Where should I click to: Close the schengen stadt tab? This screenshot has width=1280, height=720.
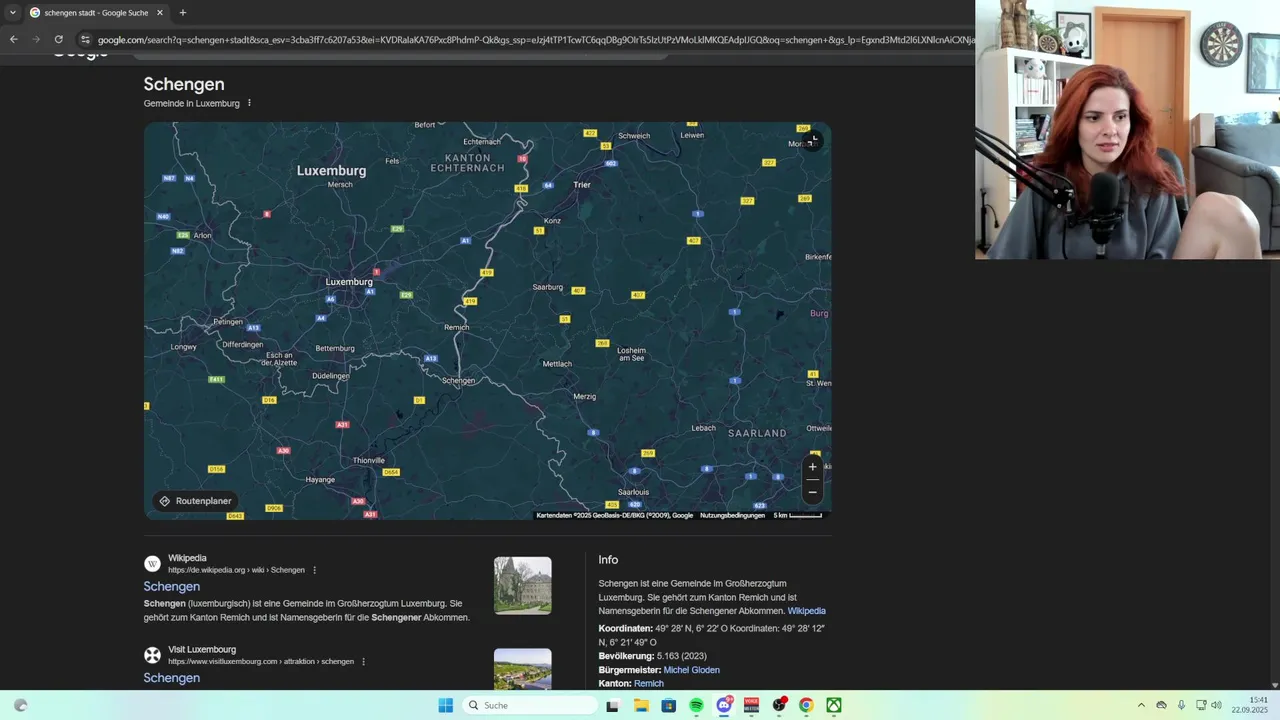click(x=161, y=13)
